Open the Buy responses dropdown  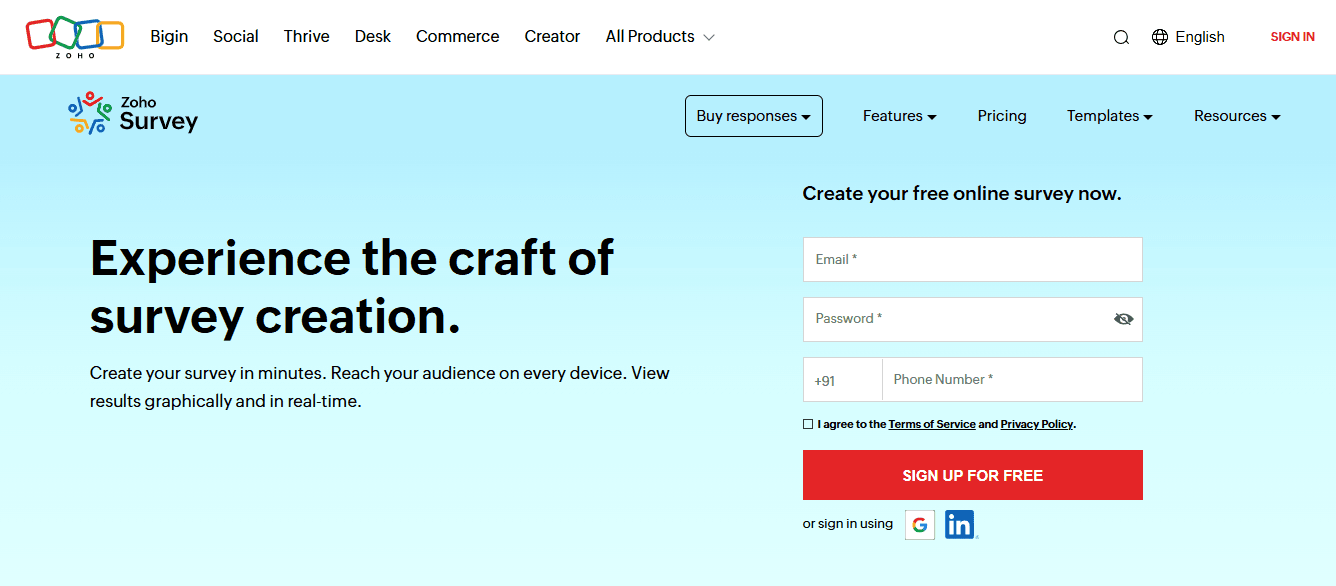pyautogui.click(x=754, y=116)
